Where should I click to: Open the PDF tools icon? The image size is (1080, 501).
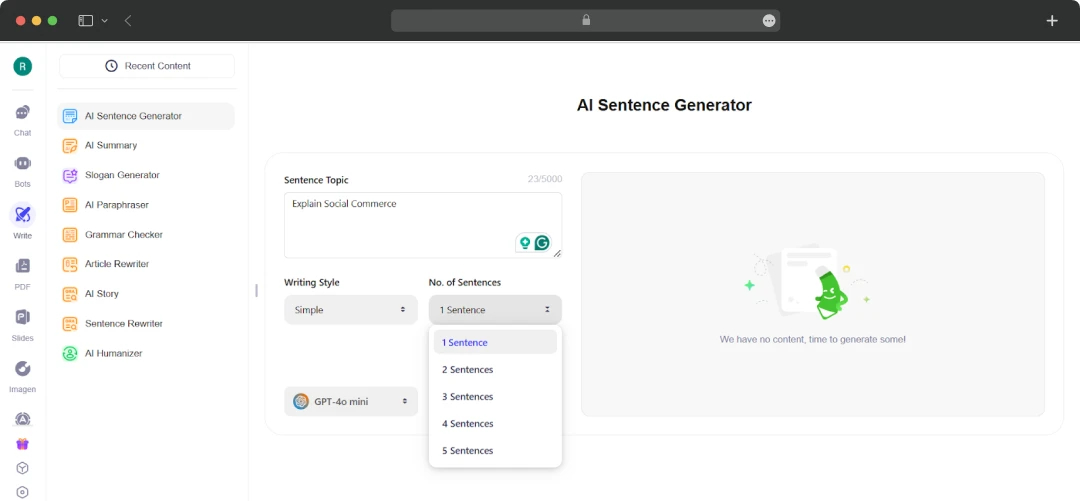(22, 267)
